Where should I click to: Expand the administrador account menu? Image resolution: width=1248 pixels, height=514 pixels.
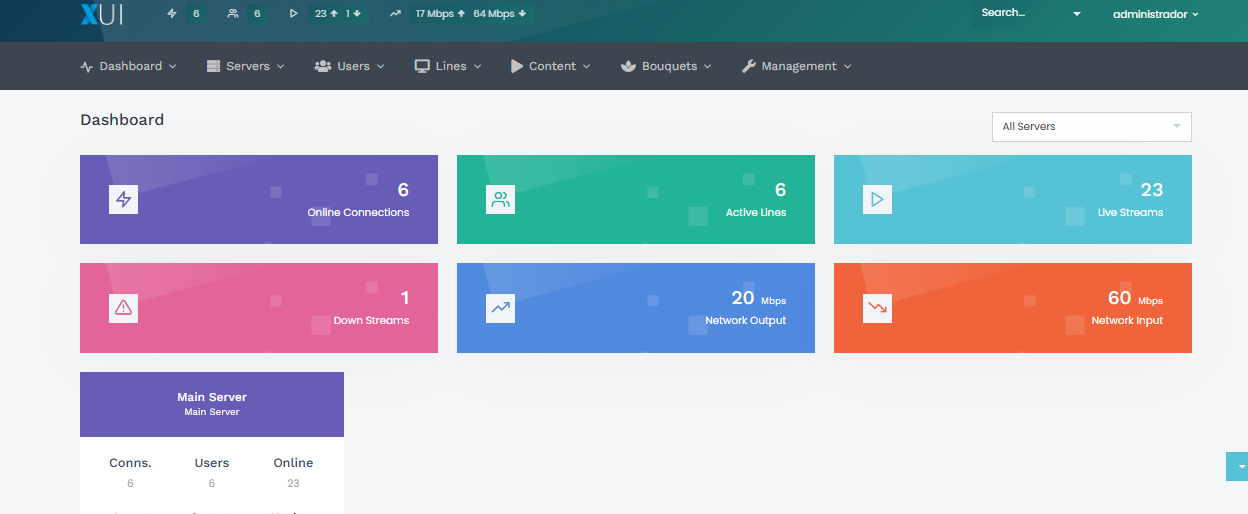(1155, 14)
